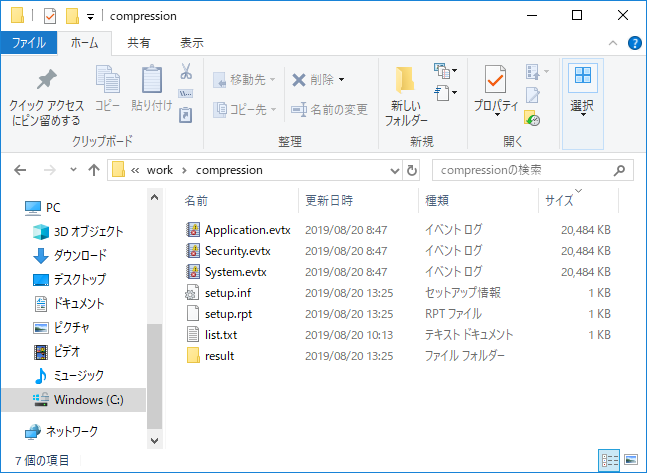Expand the address bar history dropdown

(395, 170)
